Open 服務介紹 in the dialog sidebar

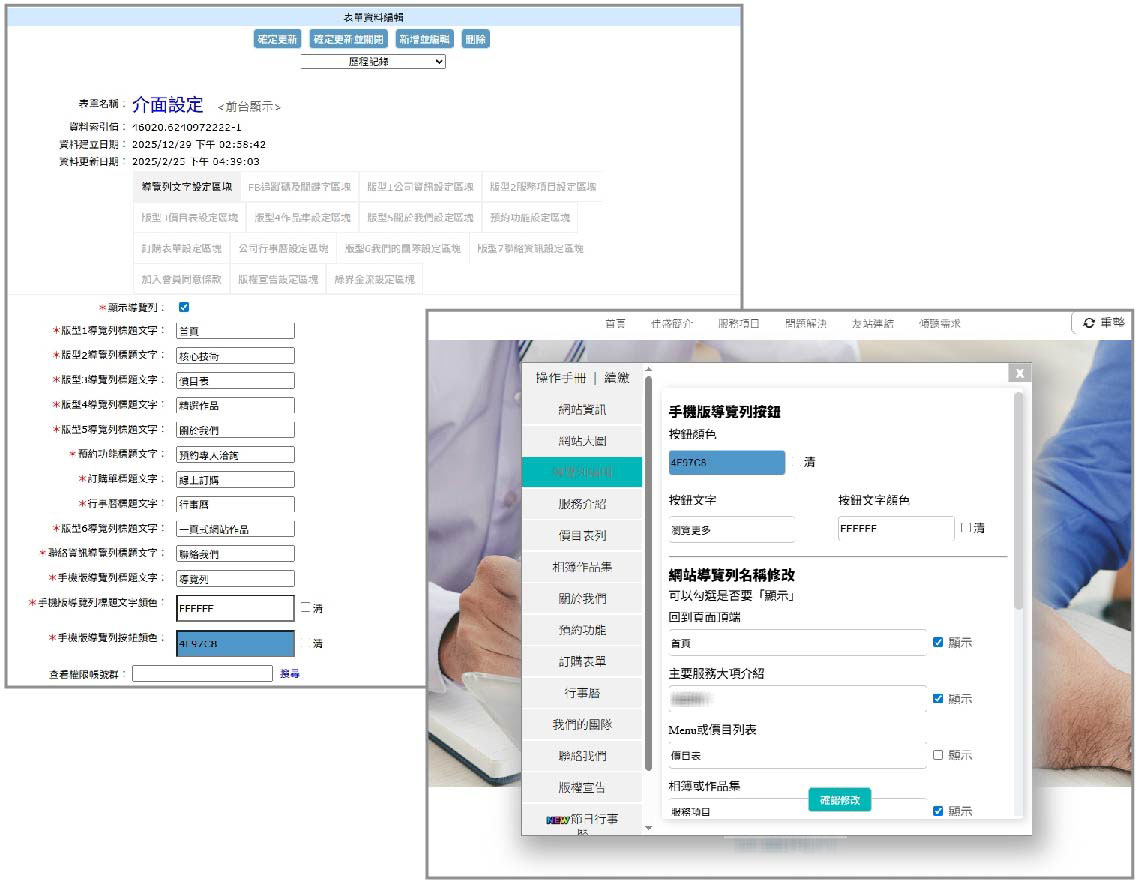pos(582,504)
